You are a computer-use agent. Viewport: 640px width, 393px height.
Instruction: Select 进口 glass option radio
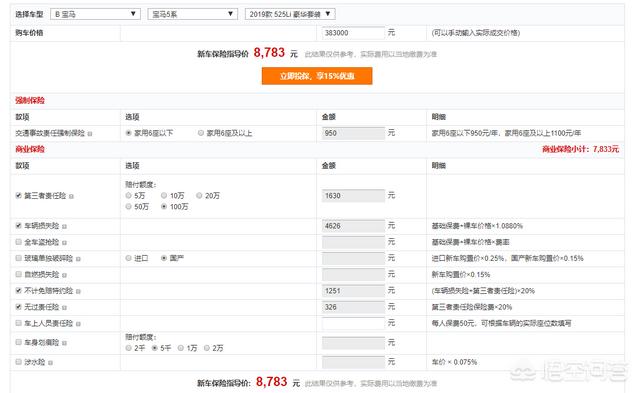[128, 258]
